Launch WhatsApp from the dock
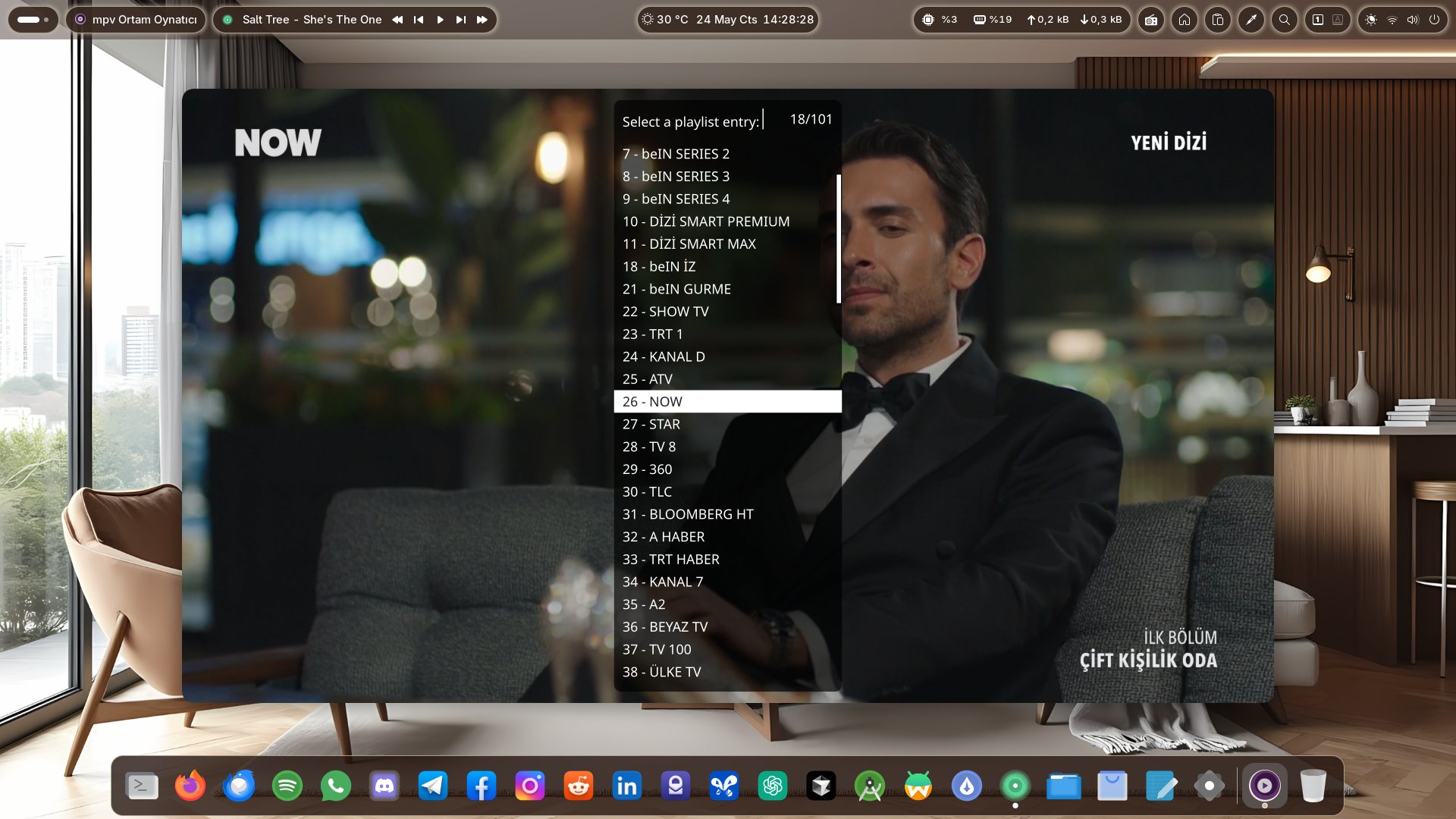 (336, 786)
